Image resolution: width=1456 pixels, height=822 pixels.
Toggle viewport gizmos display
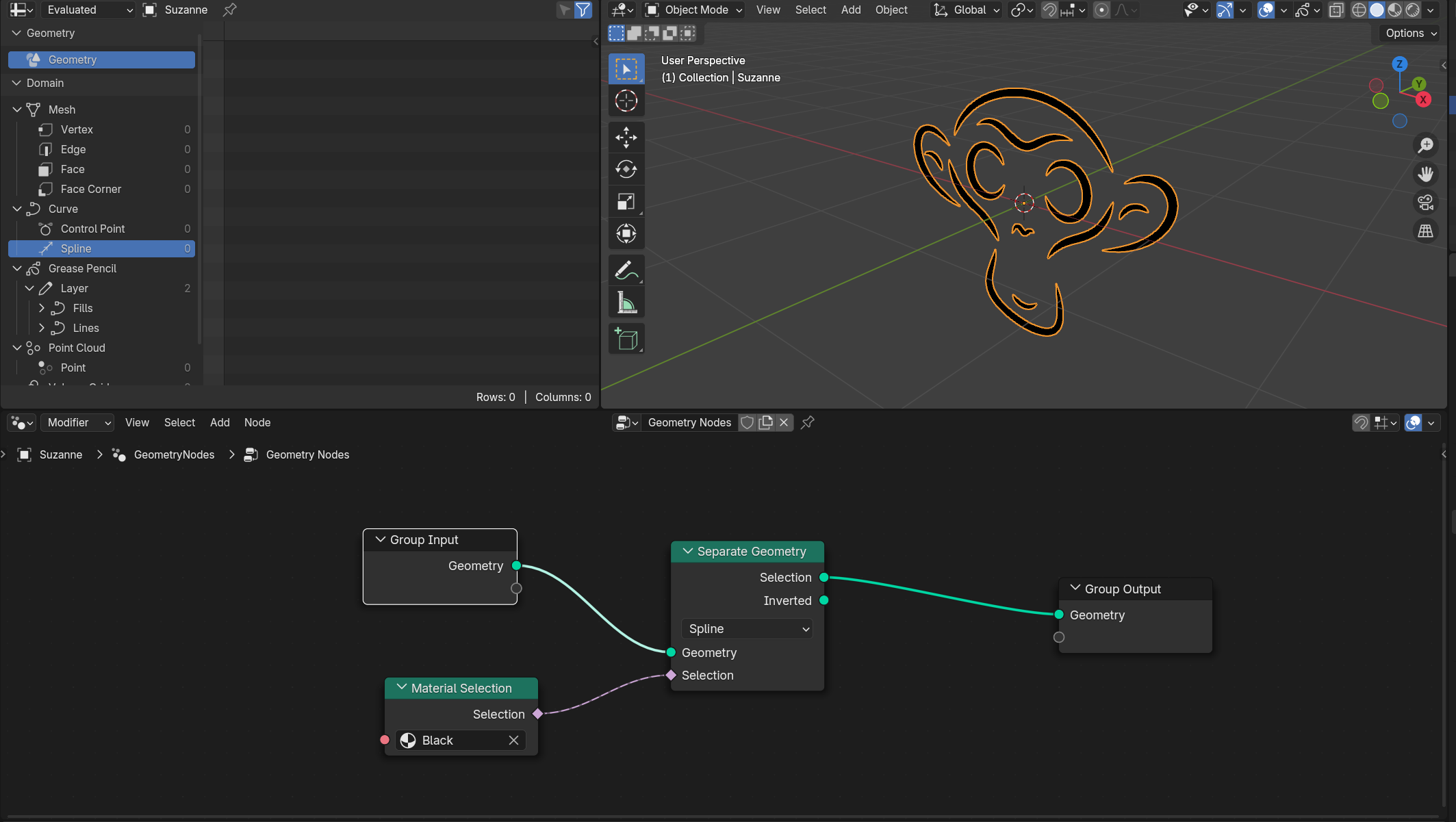pos(1225,10)
